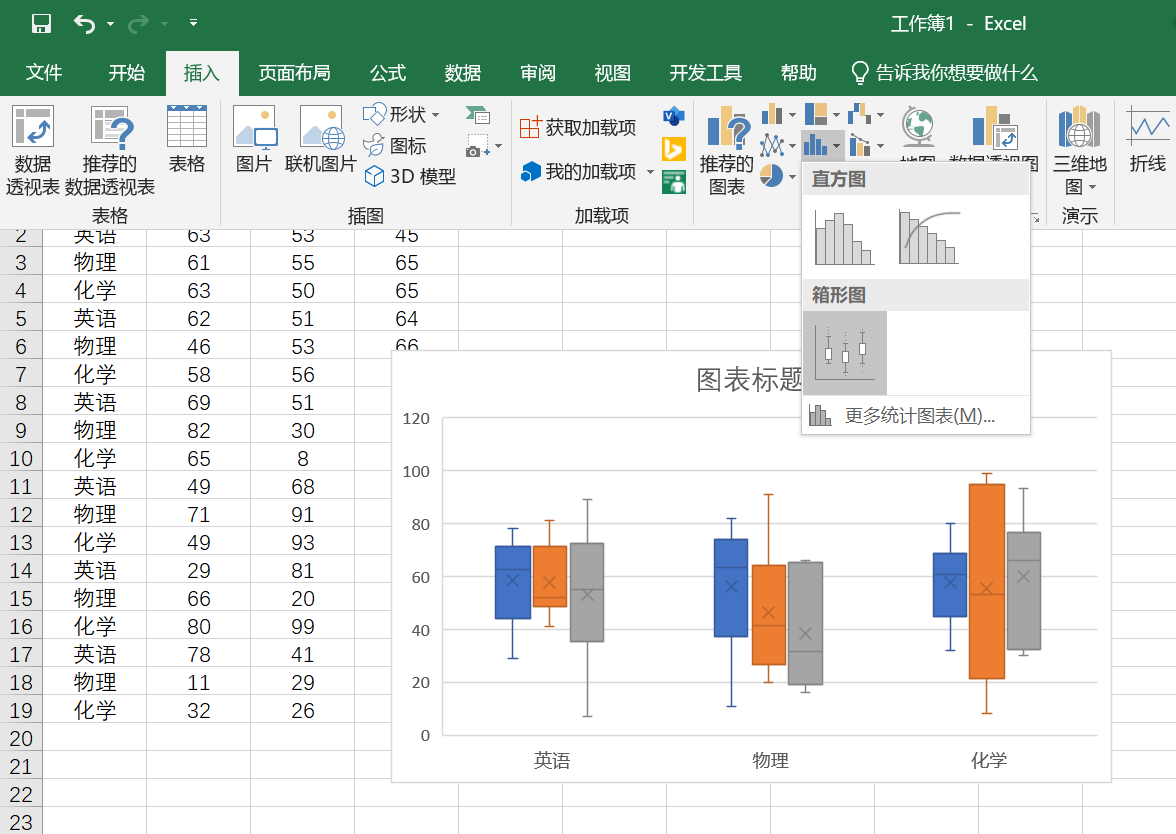Click the 3D Map (三维地图) button

1080,150
